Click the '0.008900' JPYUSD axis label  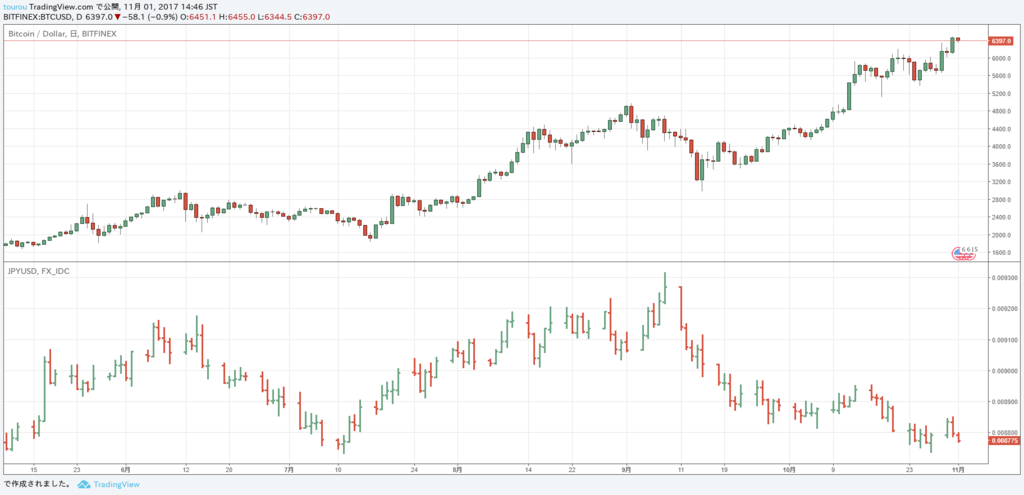[x=1004, y=401]
